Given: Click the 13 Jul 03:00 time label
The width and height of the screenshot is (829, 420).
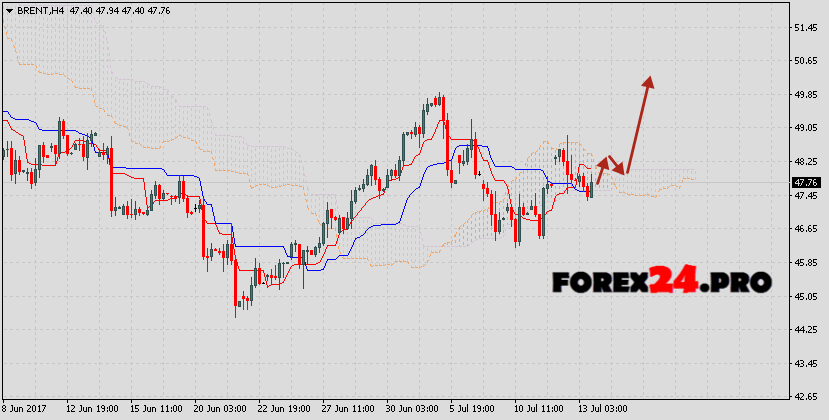Looking at the screenshot, I should tap(604, 410).
